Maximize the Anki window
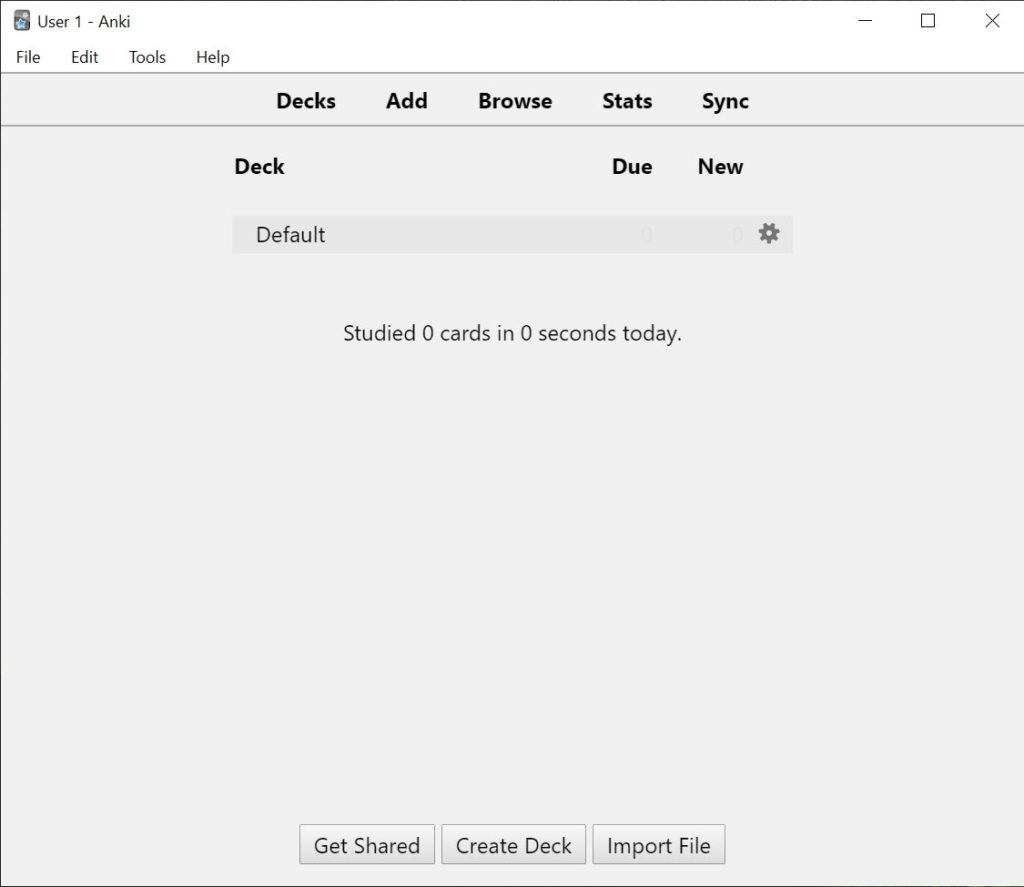 point(927,21)
